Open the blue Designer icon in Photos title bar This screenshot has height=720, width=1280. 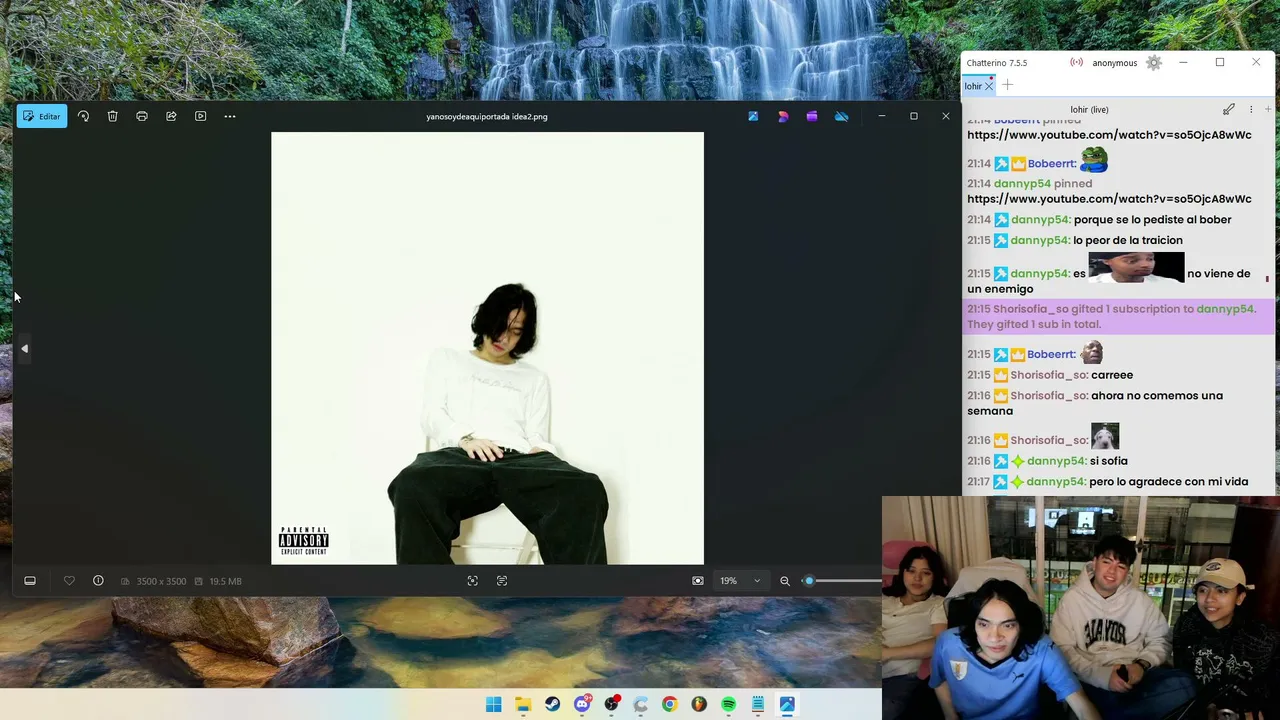tap(753, 116)
